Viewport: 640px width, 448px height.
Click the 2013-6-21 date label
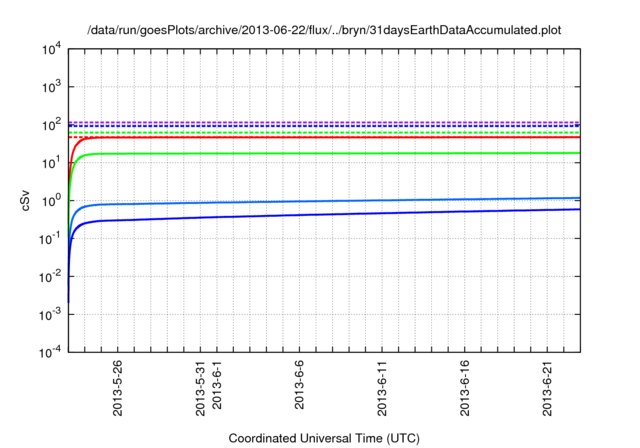(x=547, y=388)
